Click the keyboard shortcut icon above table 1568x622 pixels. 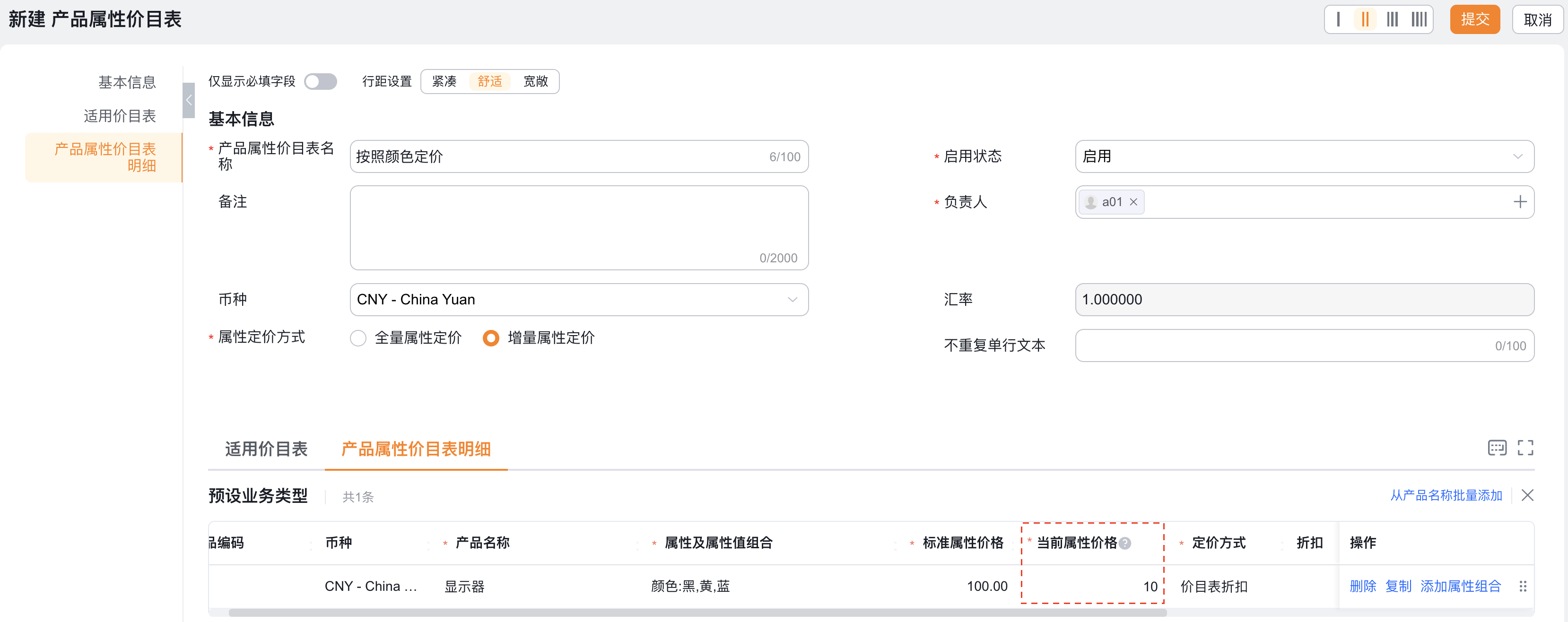coord(1497,448)
